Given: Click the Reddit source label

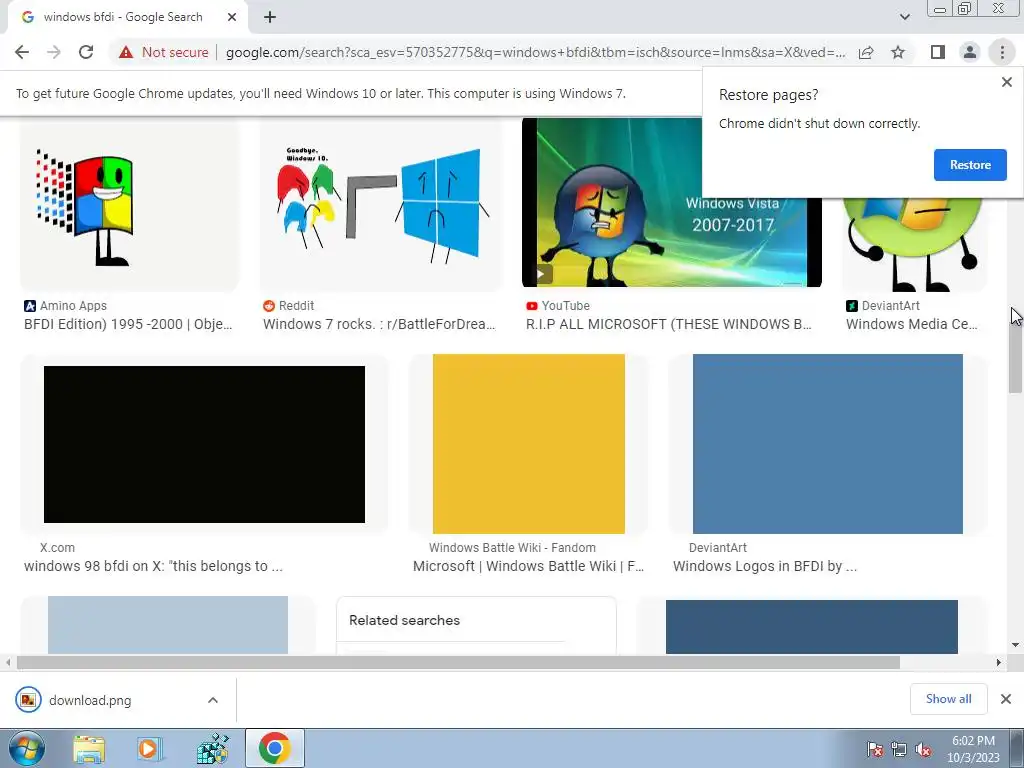Looking at the screenshot, I should (289, 306).
